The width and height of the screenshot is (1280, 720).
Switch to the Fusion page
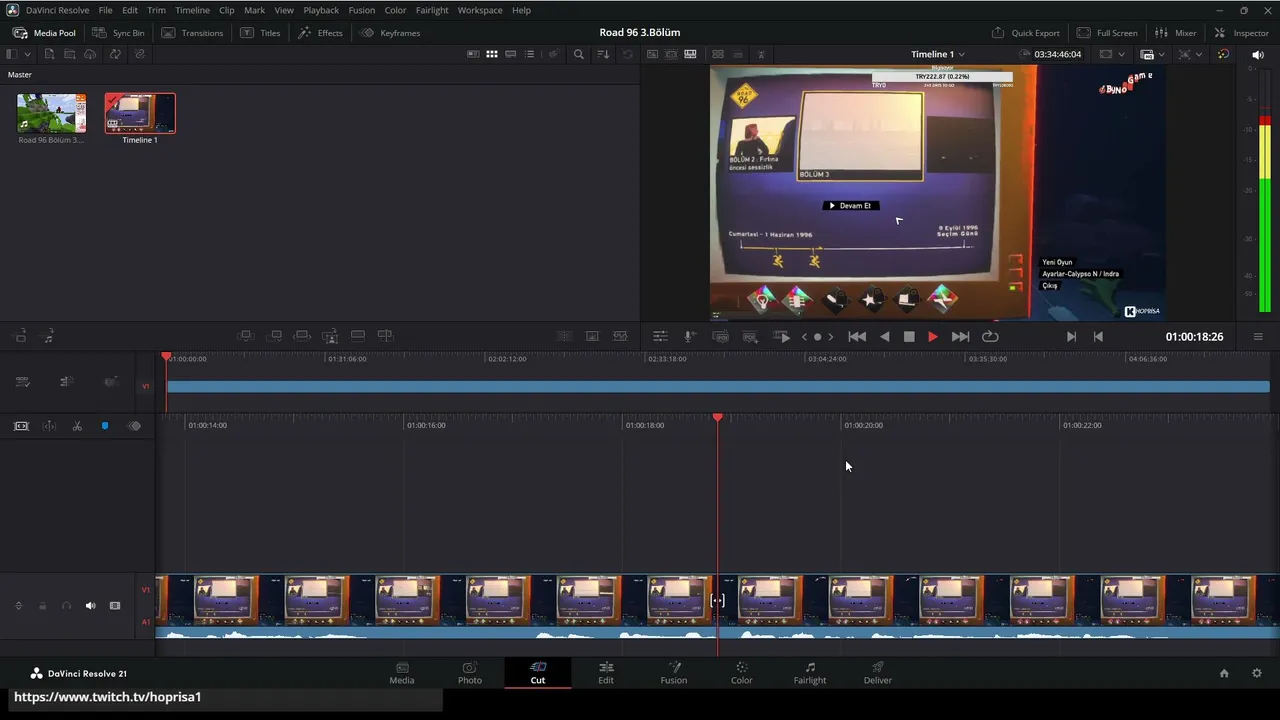coord(674,673)
